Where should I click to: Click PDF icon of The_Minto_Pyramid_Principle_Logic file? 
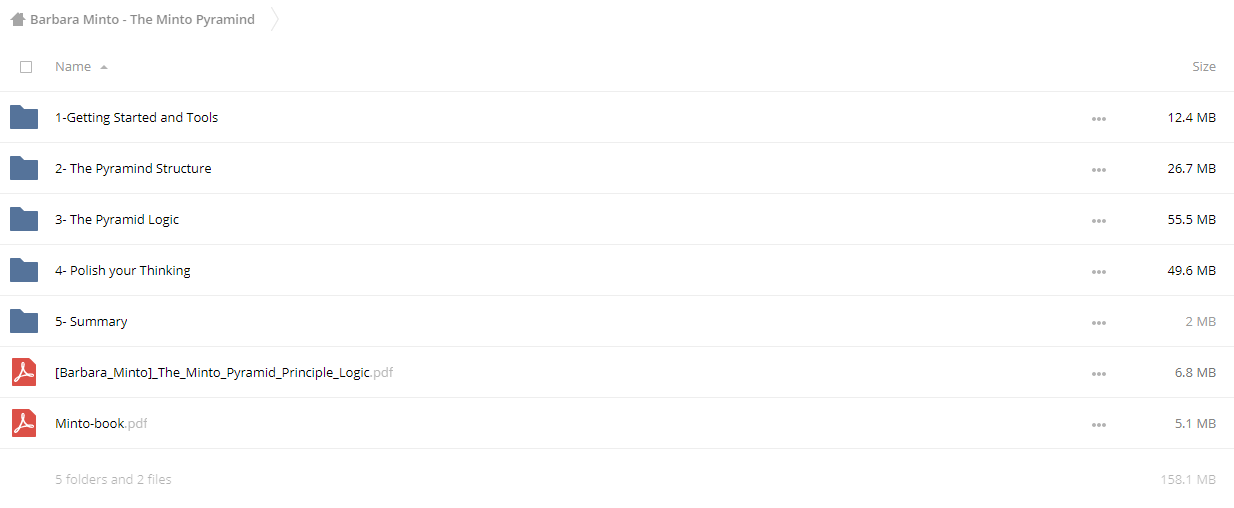pos(24,372)
